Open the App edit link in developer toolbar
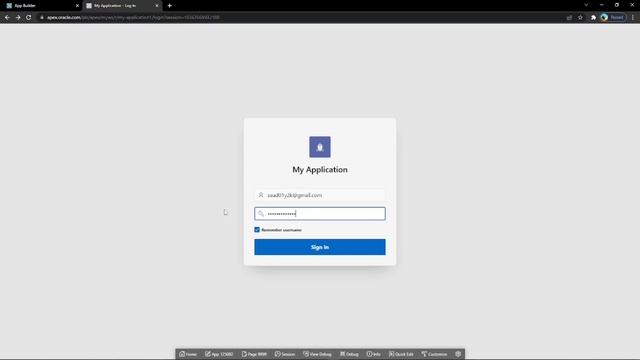This screenshot has height=360, width=640. (x=219, y=354)
